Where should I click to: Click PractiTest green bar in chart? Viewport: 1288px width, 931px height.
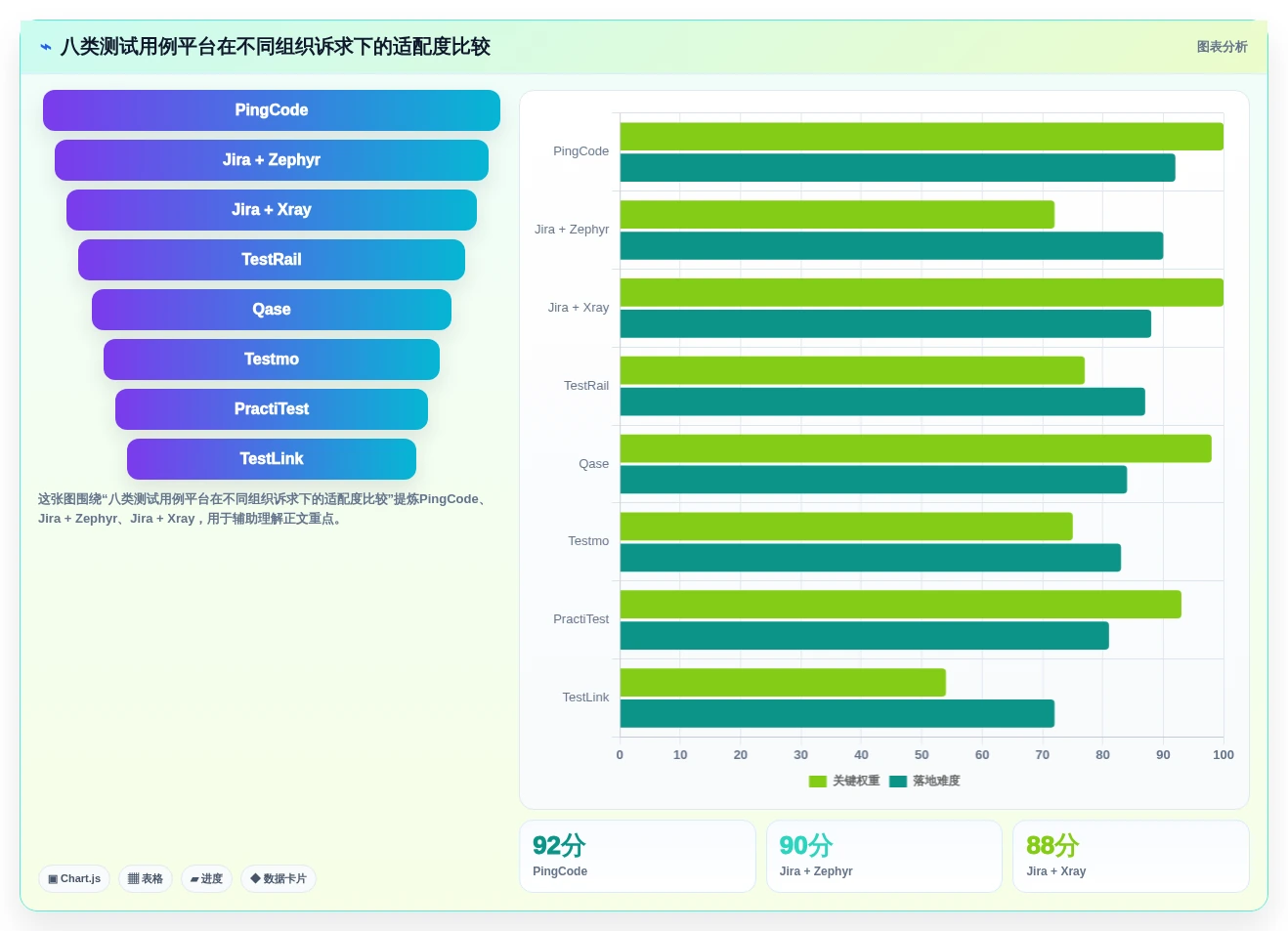coord(901,605)
